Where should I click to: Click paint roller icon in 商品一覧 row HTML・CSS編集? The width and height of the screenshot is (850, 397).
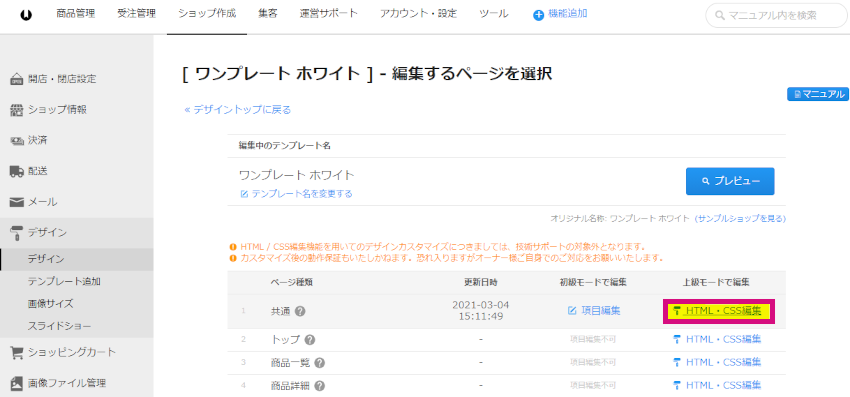point(677,362)
